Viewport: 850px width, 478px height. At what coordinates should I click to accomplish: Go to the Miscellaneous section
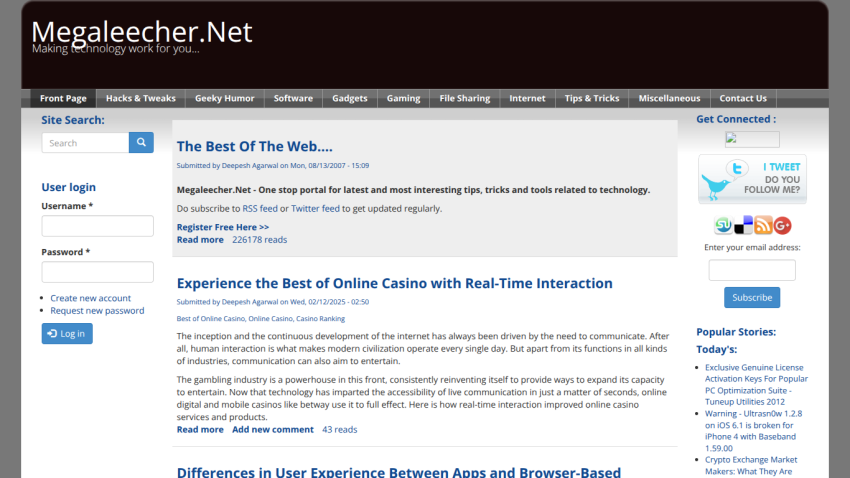[669, 98]
